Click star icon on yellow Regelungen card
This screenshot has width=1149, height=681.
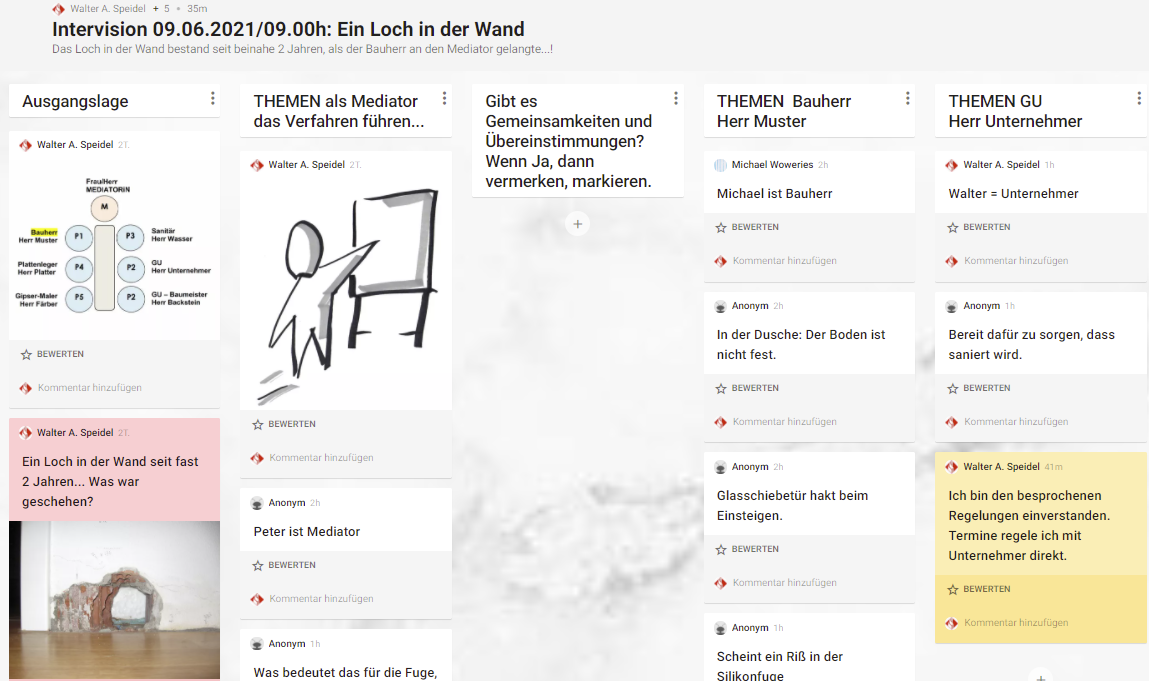click(x=953, y=589)
